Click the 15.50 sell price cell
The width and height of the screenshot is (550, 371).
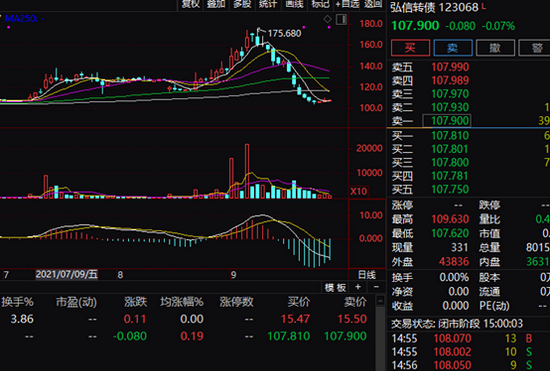(352, 319)
